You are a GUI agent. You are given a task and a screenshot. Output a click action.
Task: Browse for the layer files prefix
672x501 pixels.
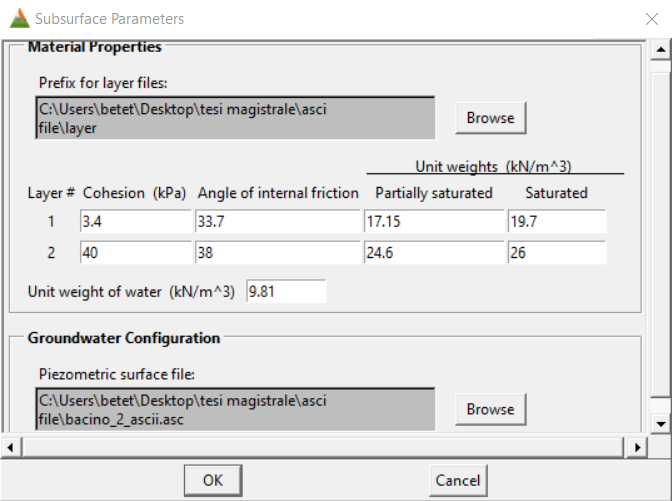tap(490, 118)
